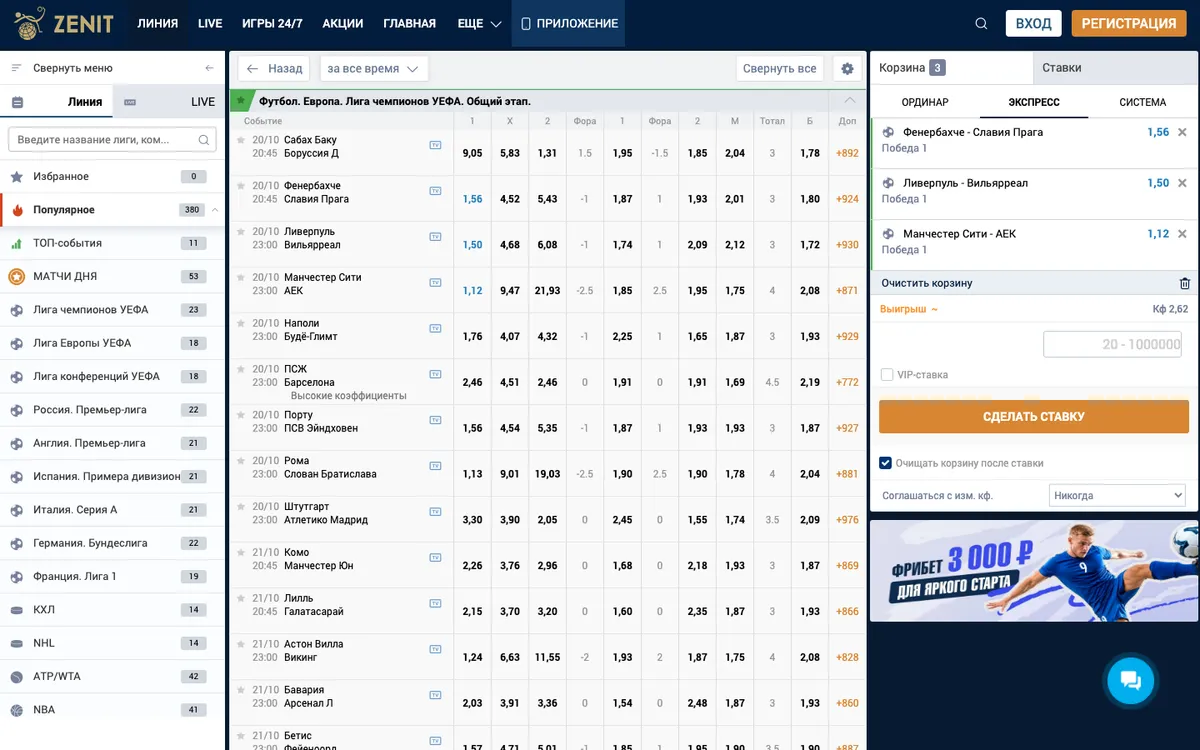Viewport: 1200px width, 750px height.
Task: Click the РЕГИСТРАЦИЯ button
Action: (1129, 24)
